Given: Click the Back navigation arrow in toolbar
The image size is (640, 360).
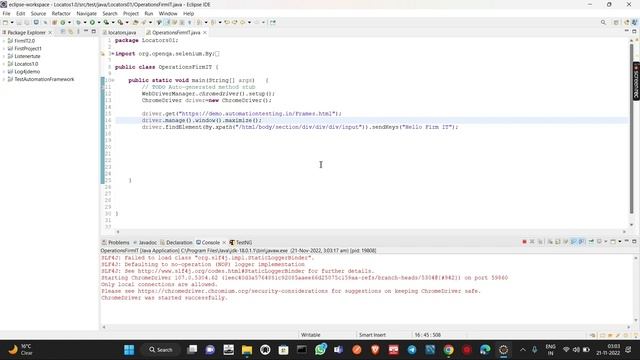Looking at the screenshot, I should pyautogui.click(x=242, y=22).
